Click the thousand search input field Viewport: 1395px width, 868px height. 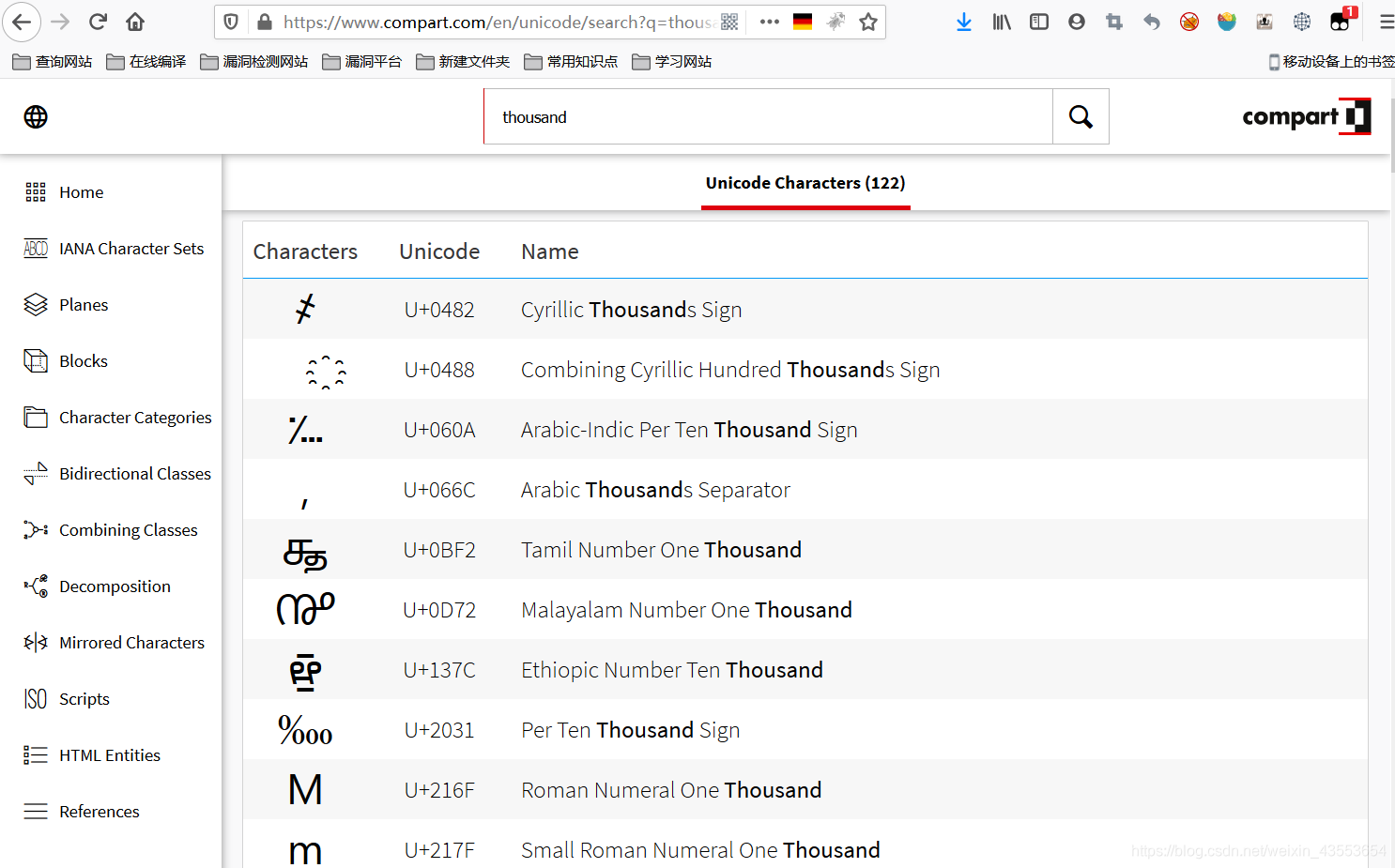pyautogui.click(x=768, y=116)
